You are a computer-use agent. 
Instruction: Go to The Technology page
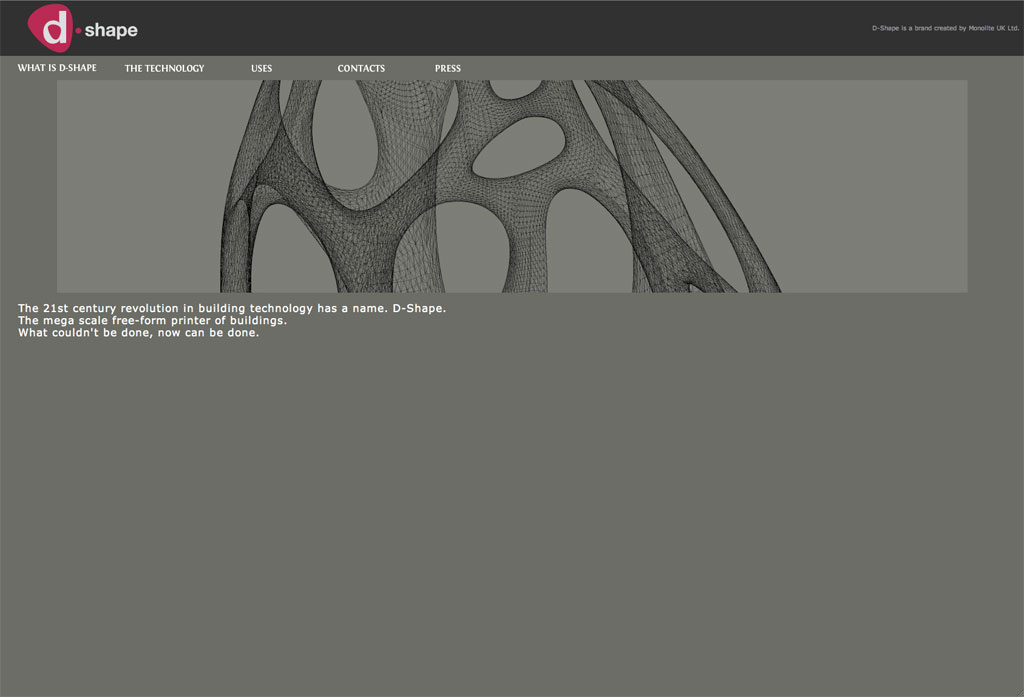(x=164, y=68)
